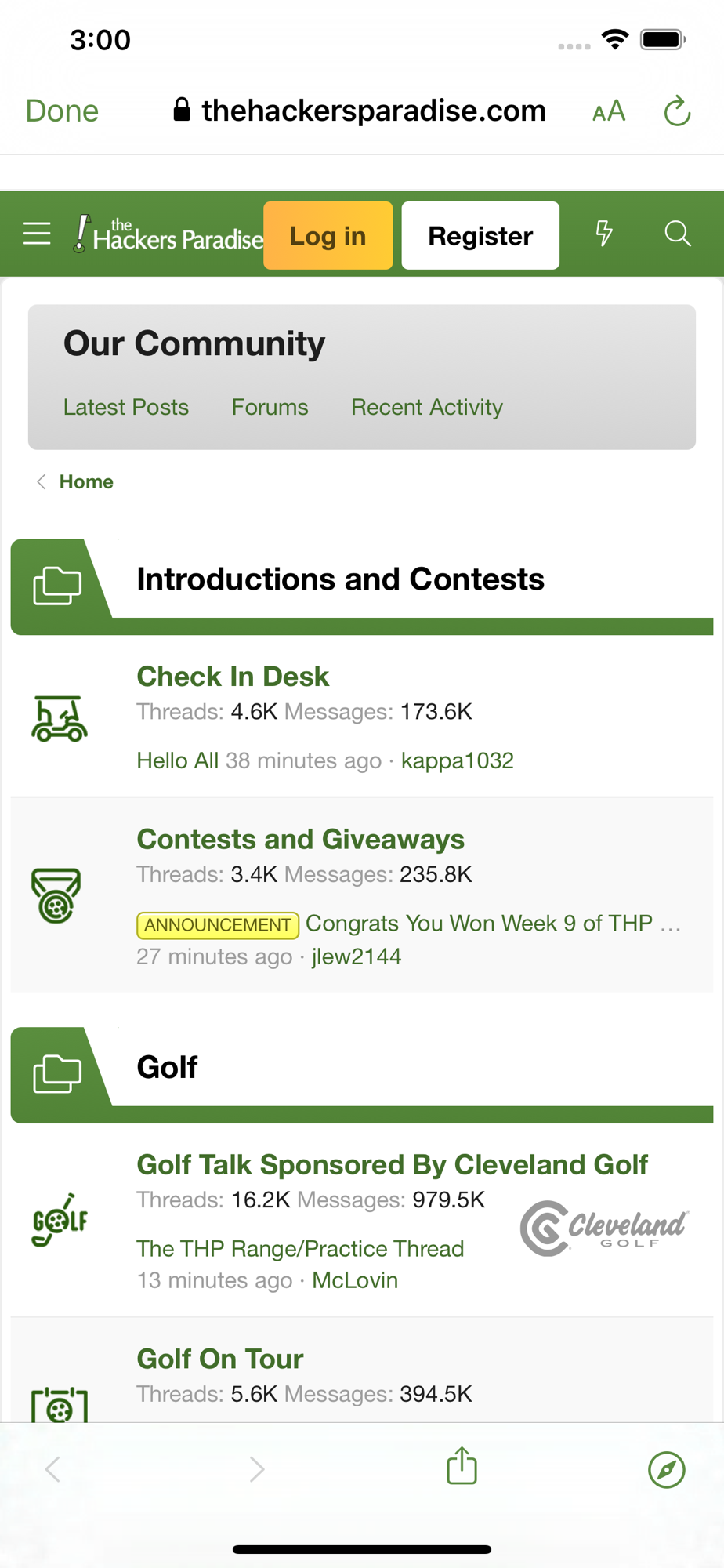Open the site search magnifier icon
Image resolution: width=724 pixels, height=1568 pixels.
678,234
